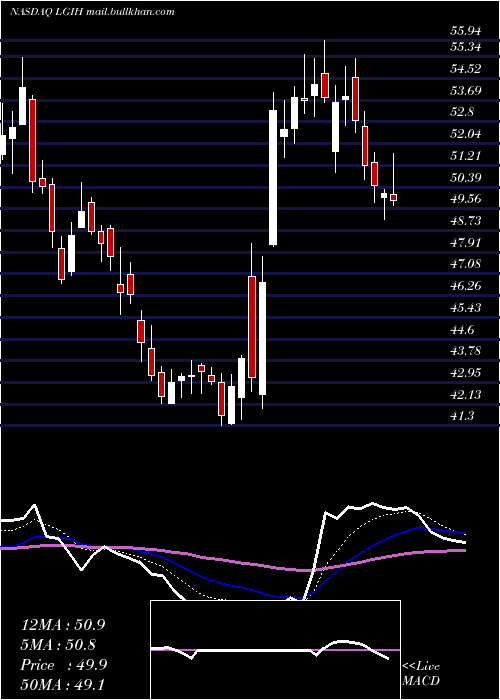Click the Price : 49.9 readout

(64, 665)
